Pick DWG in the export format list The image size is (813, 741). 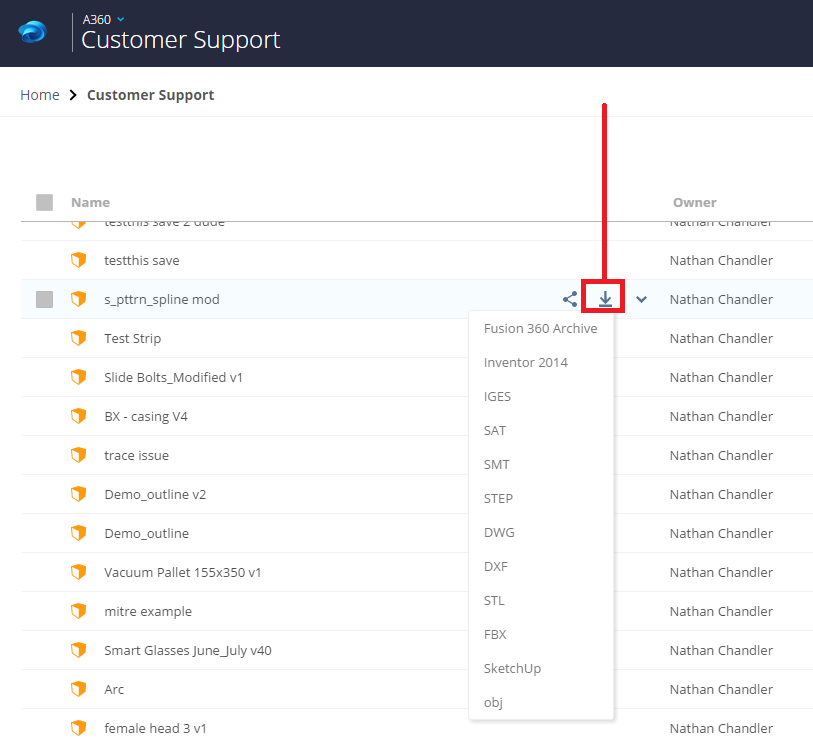499,532
